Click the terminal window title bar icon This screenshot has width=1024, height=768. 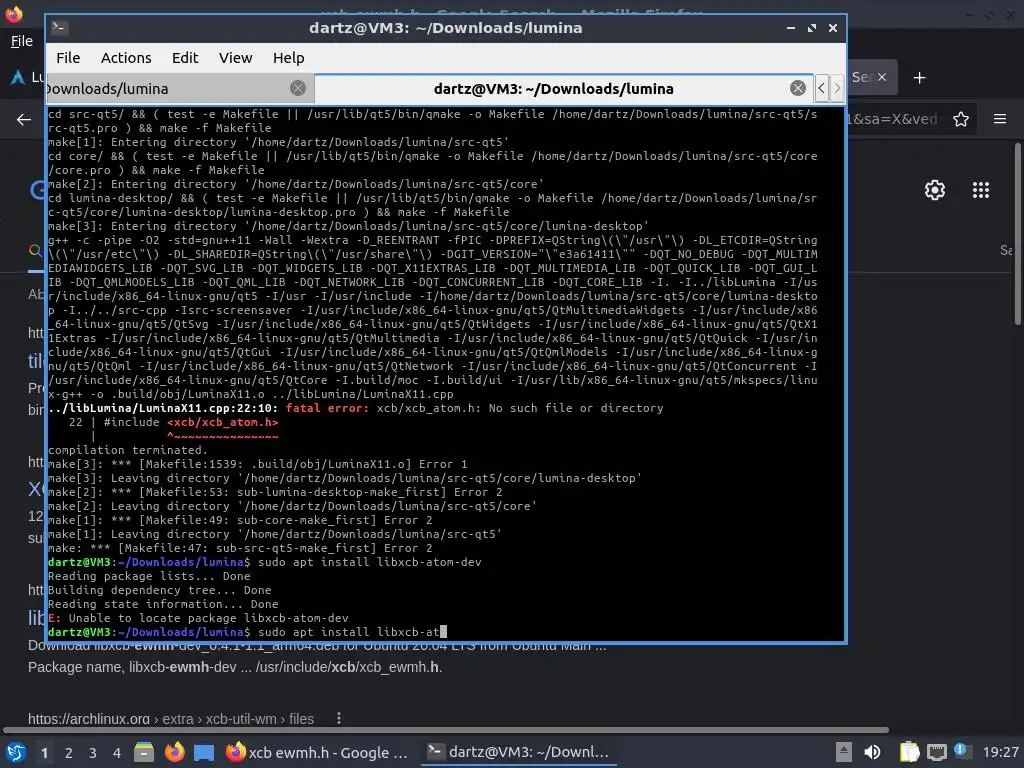point(59,27)
